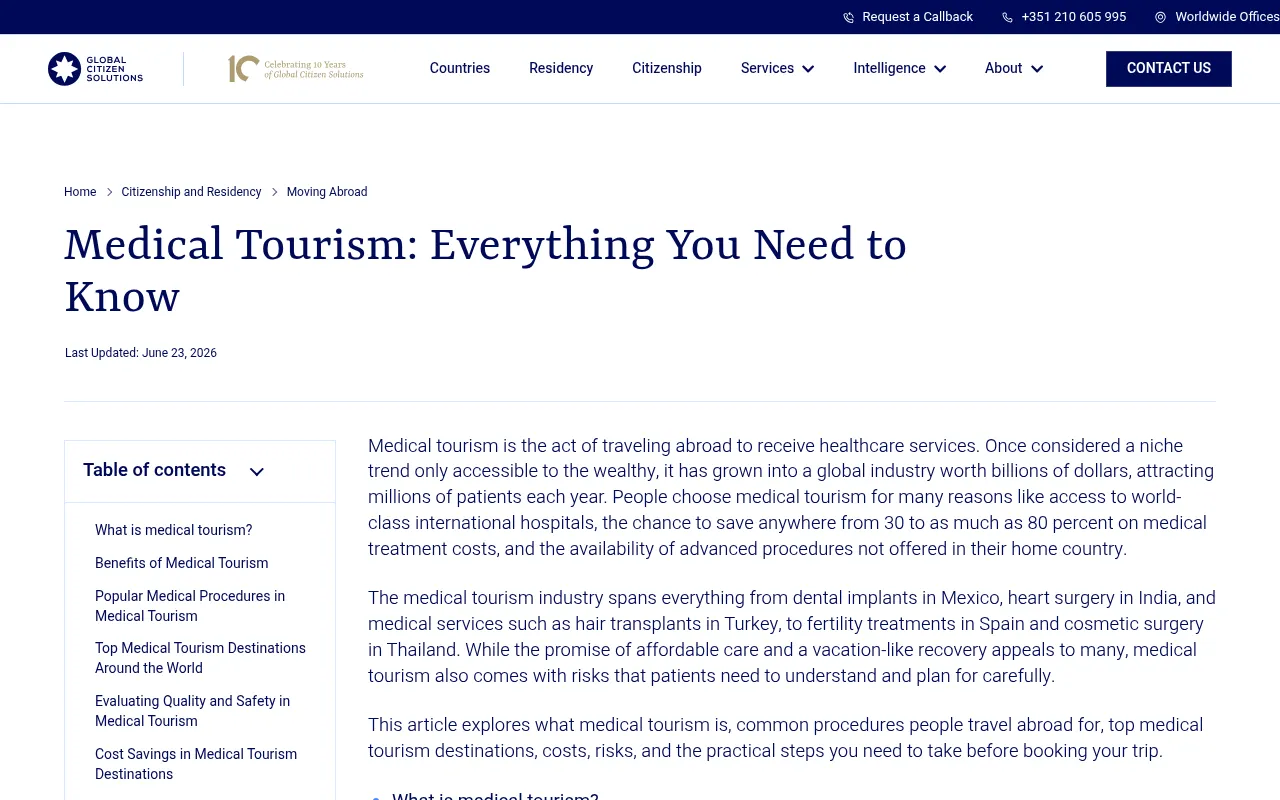The image size is (1280, 800).
Task: Expand the Services dropdown chevron
Action: click(808, 69)
